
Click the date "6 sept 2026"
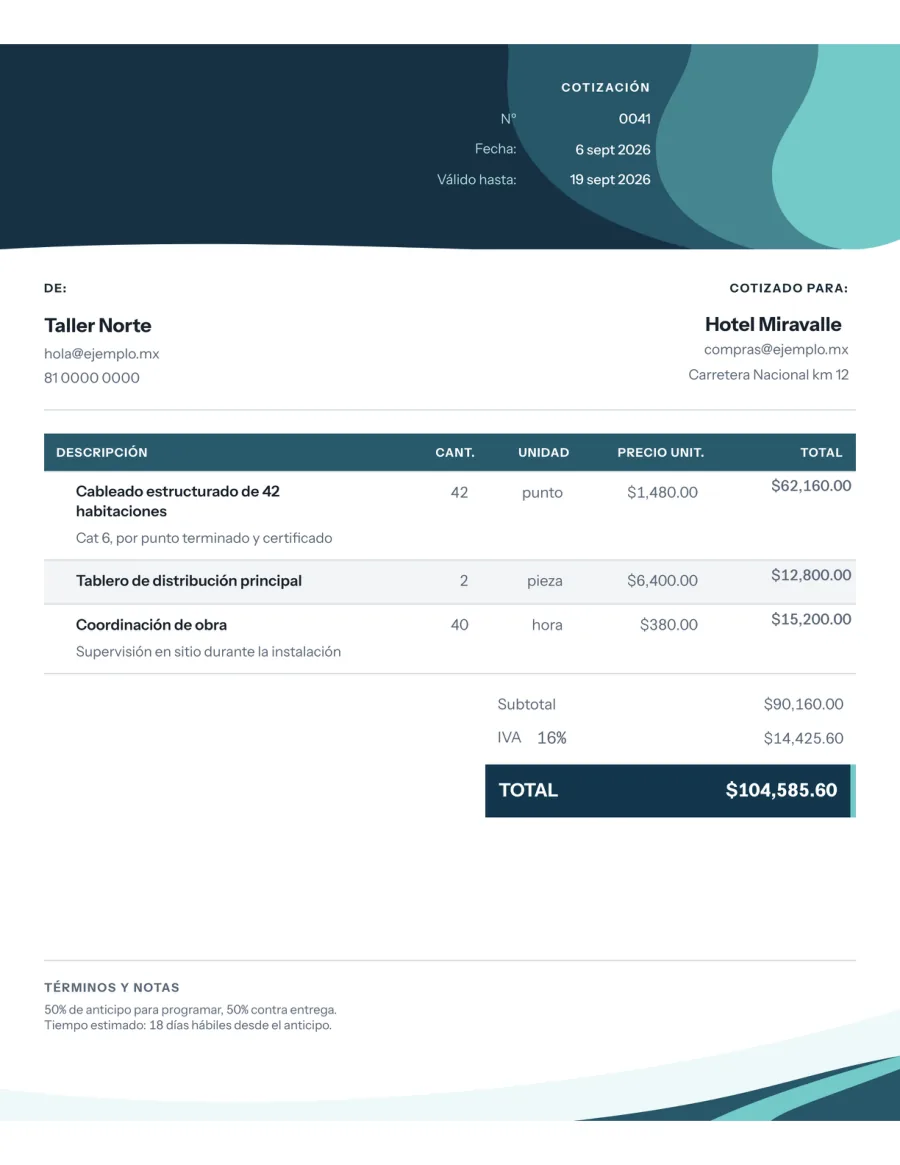(612, 149)
